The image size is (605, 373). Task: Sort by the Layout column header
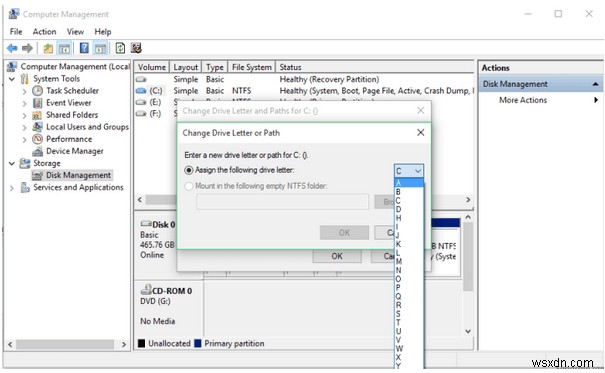pos(186,67)
